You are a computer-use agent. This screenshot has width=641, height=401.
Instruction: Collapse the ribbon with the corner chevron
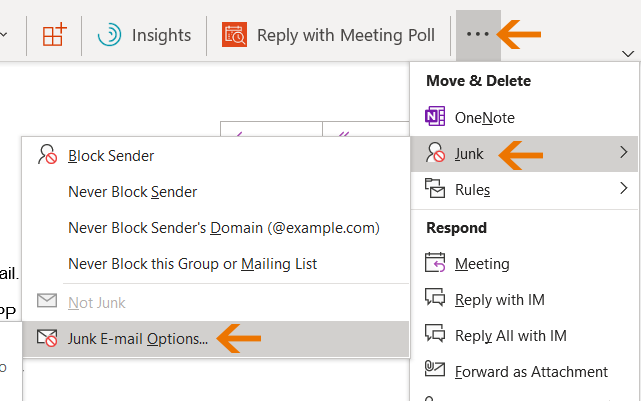[627, 53]
